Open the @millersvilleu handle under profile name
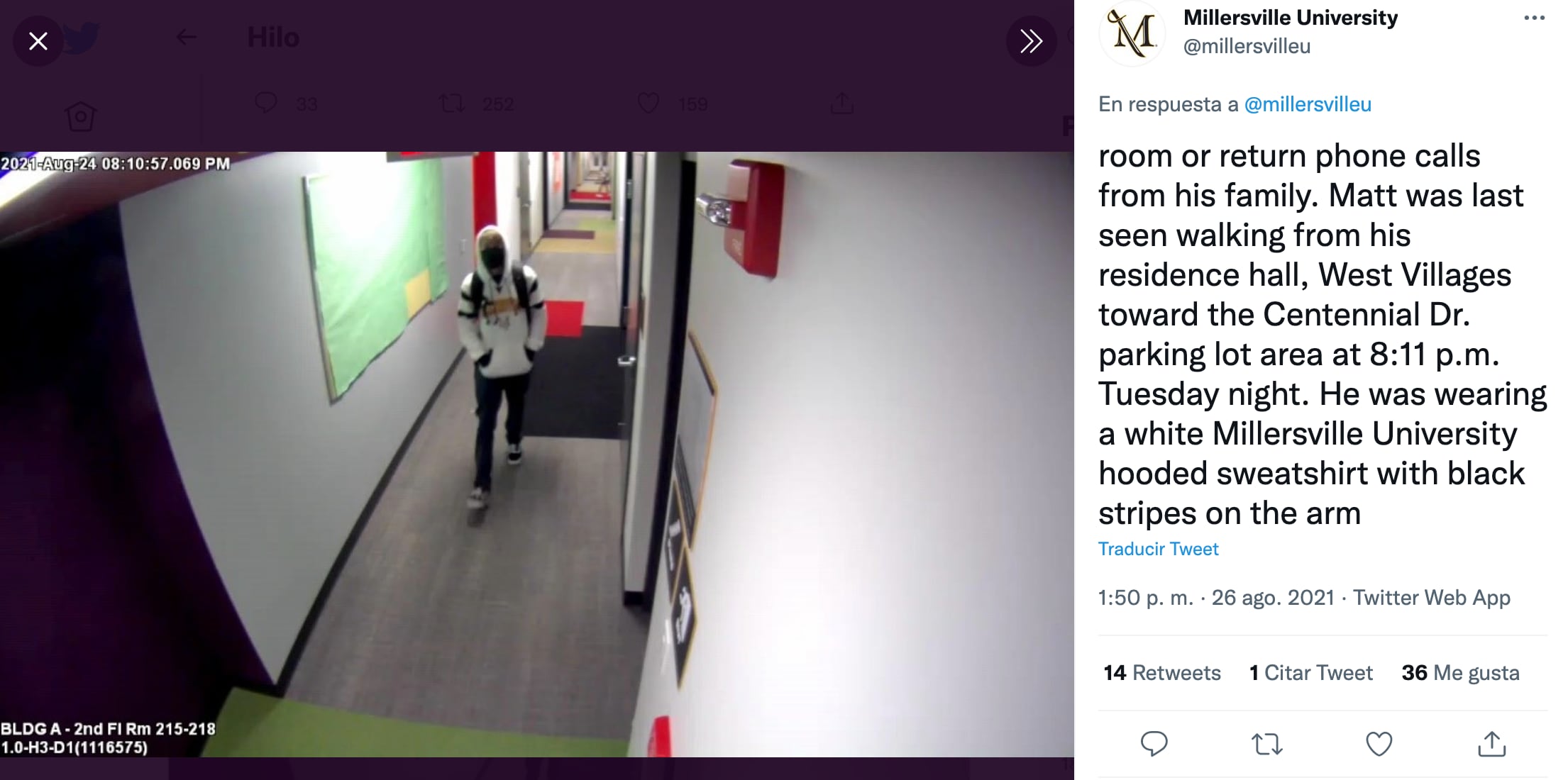This screenshot has height=780, width=1568. 1247,47
